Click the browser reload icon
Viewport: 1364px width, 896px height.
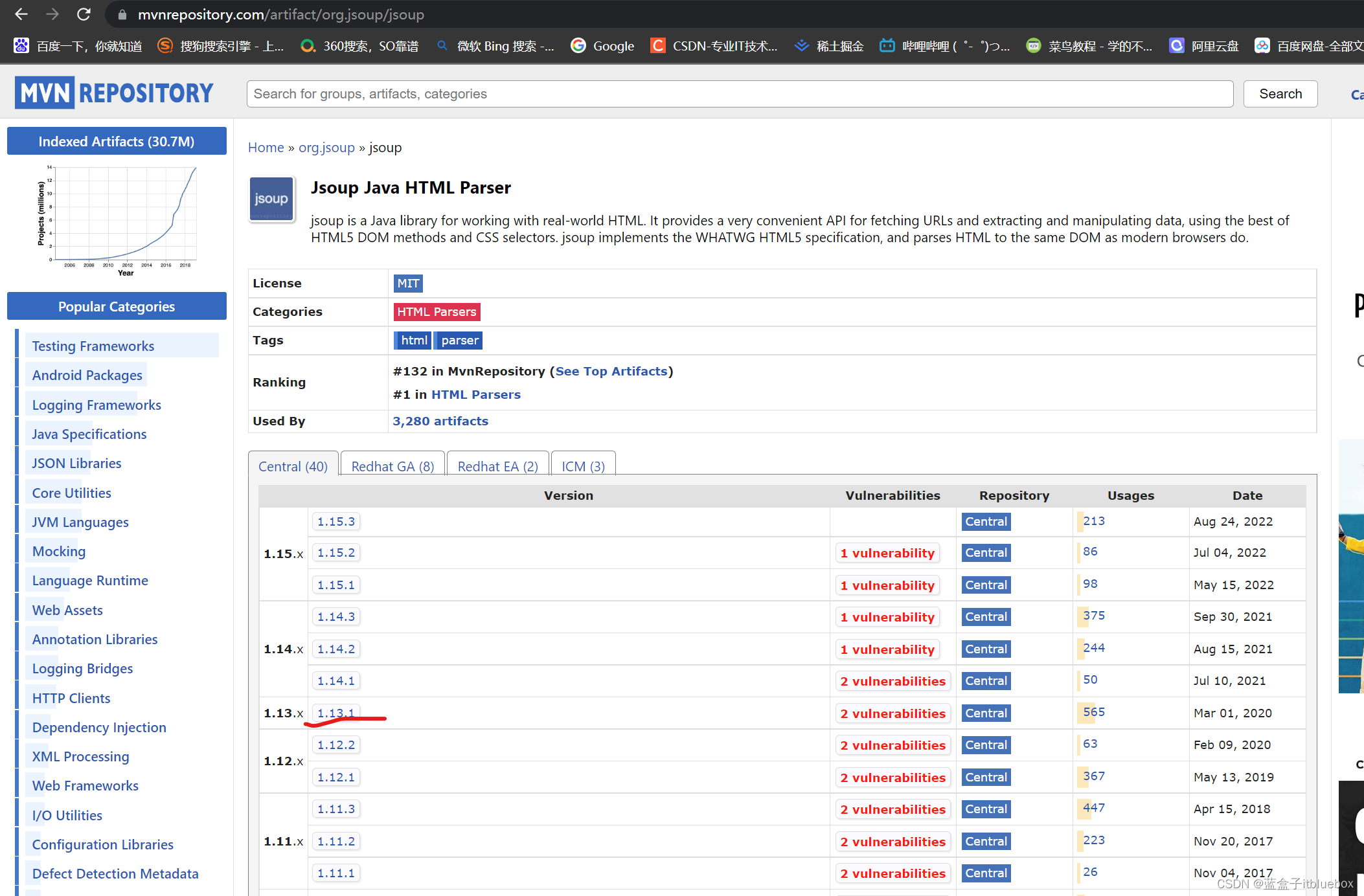coord(84,14)
